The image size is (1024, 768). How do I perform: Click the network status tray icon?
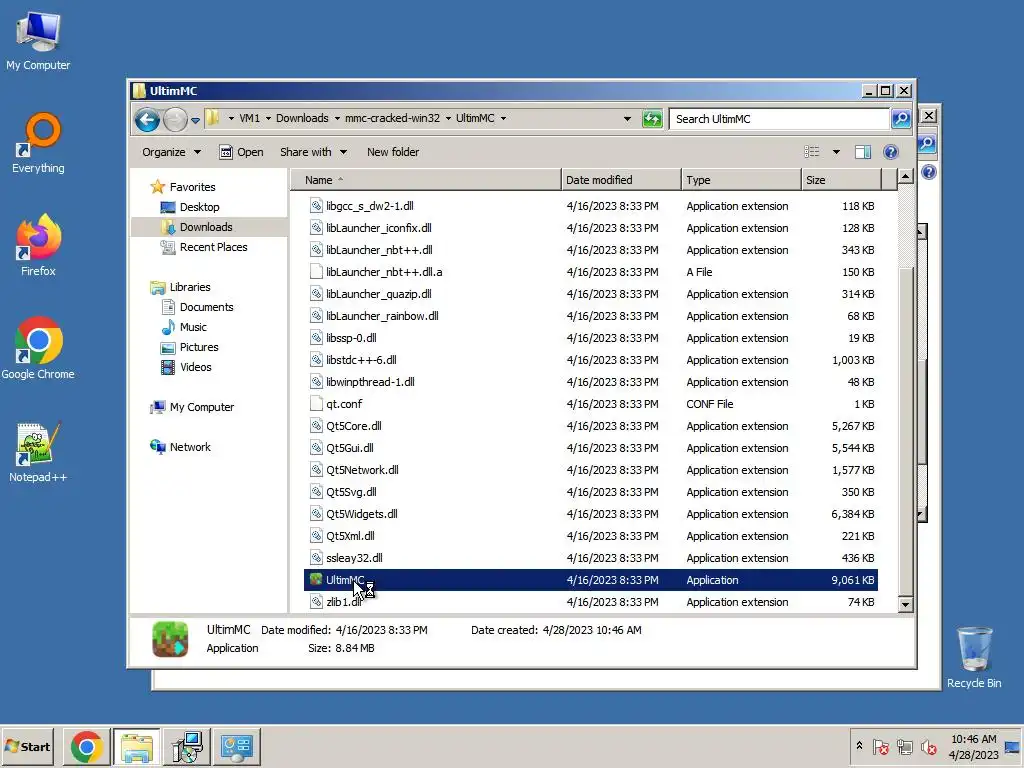pyautogui.click(x=904, y=746)
